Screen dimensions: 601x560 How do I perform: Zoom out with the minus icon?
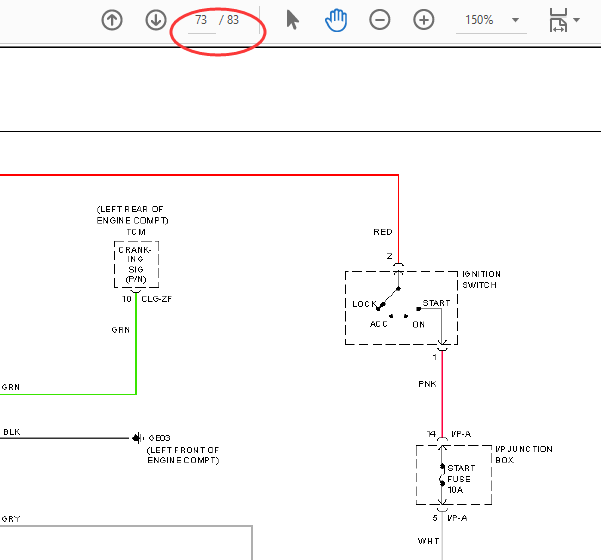coord(379,20)
